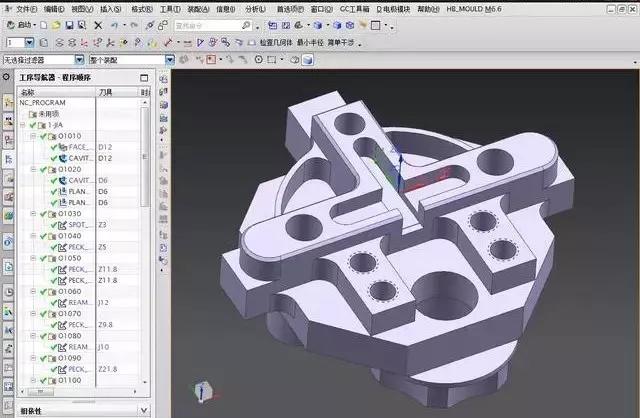Select the SPOT operation with Z3 tool
This screenshot has width=640, height=418.
coord(77,225)
